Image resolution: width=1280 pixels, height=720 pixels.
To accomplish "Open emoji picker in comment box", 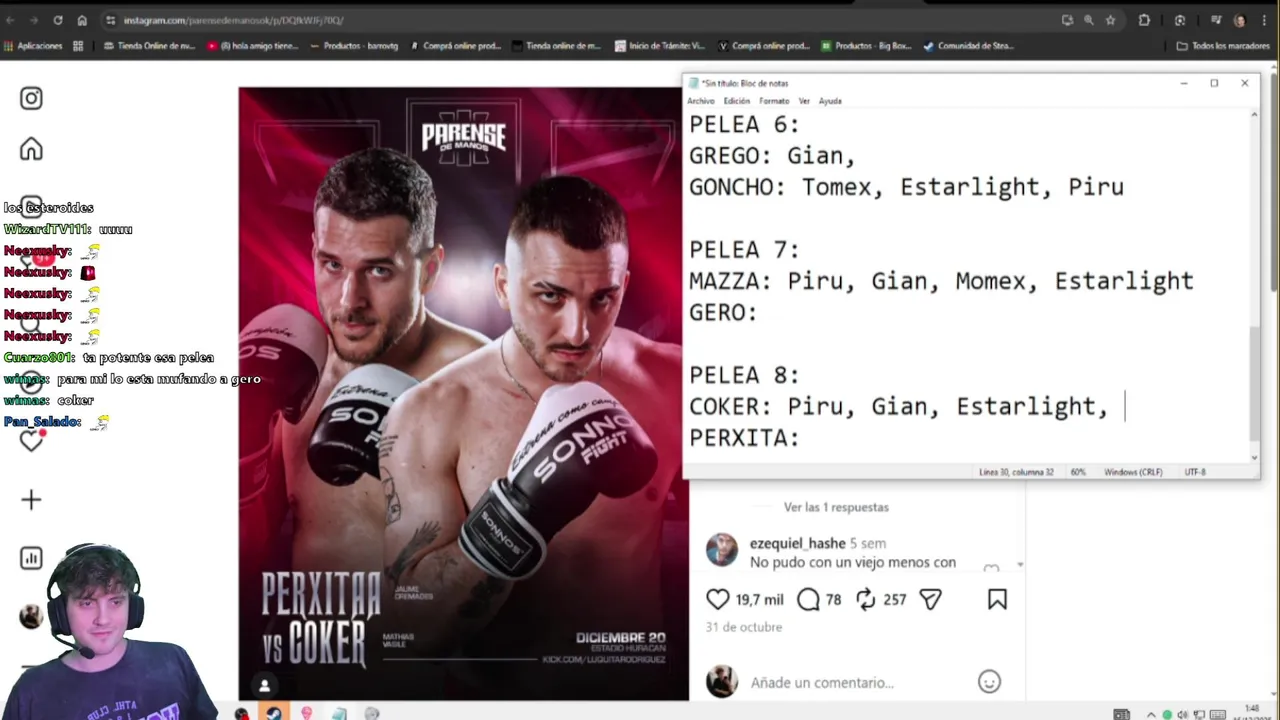I will point(989,682).
